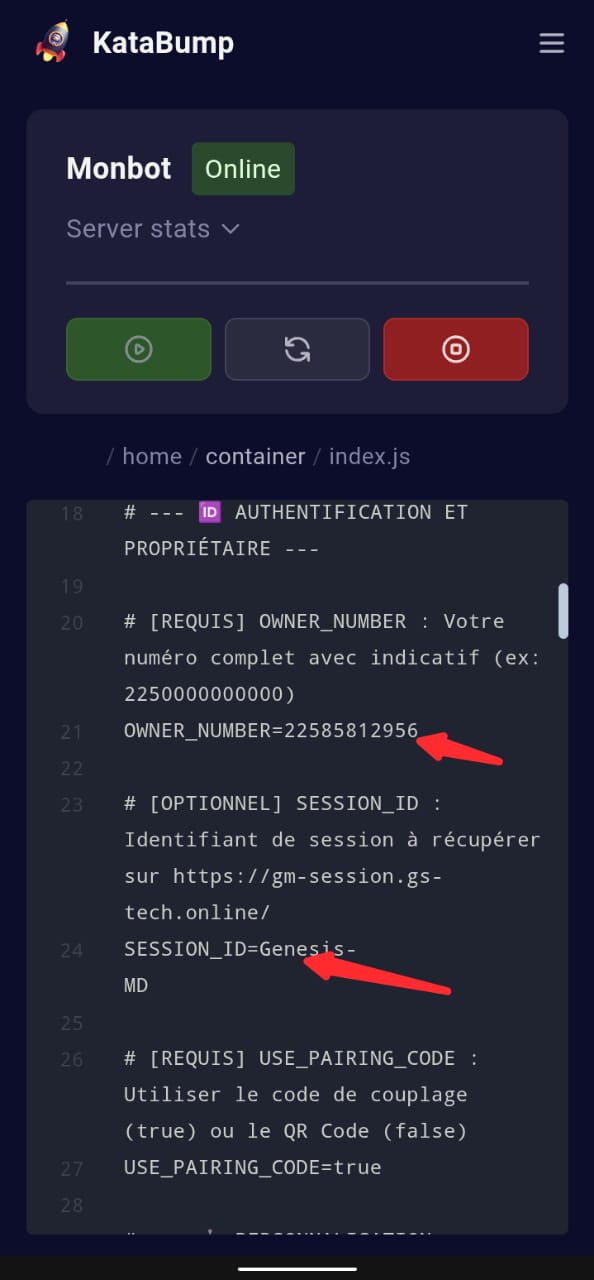Click the chevron beside Server stats
The image size is (594, 1280).
click(x=230, y=229)
